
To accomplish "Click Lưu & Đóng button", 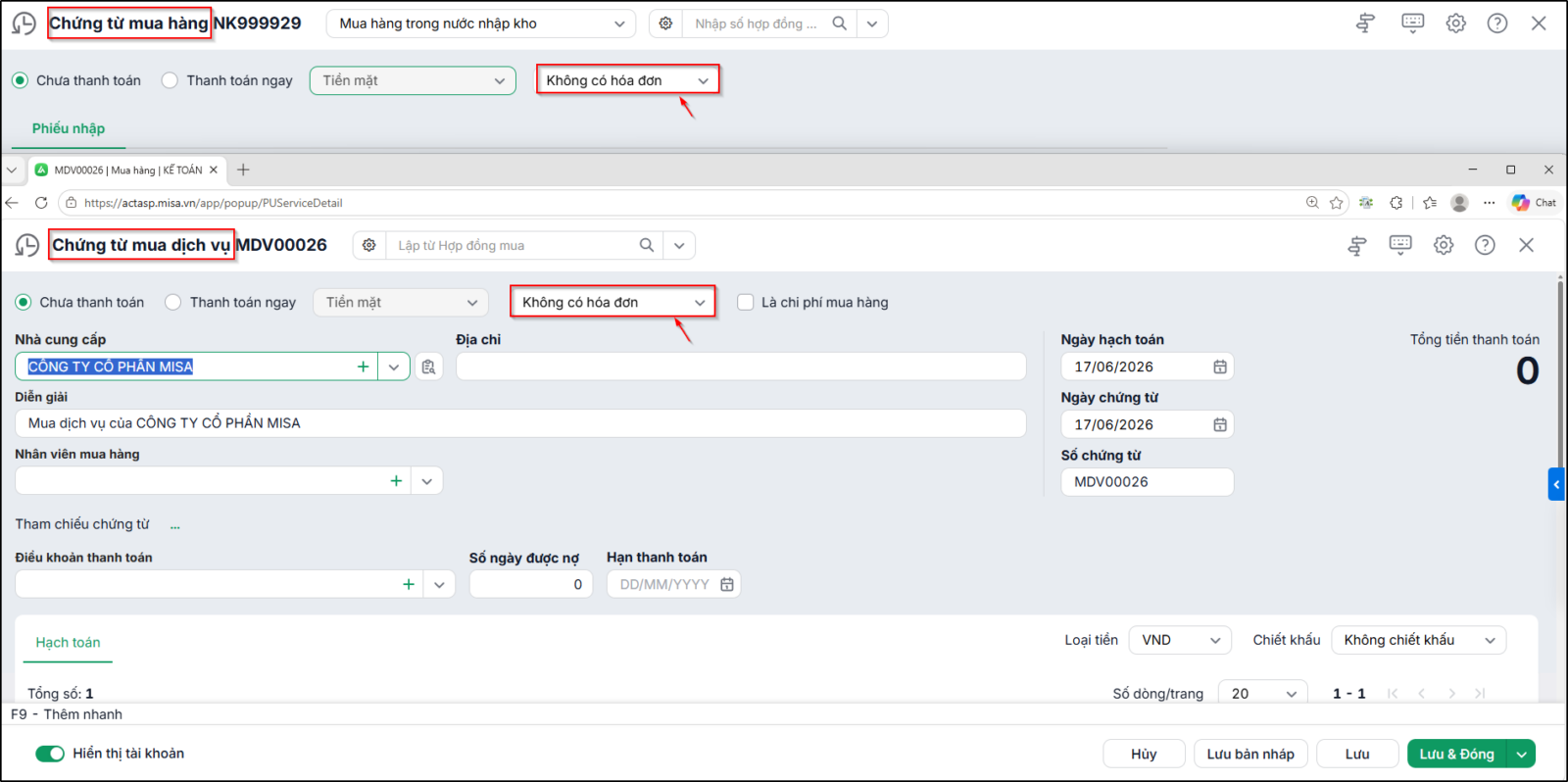I will coord(1457,754).
